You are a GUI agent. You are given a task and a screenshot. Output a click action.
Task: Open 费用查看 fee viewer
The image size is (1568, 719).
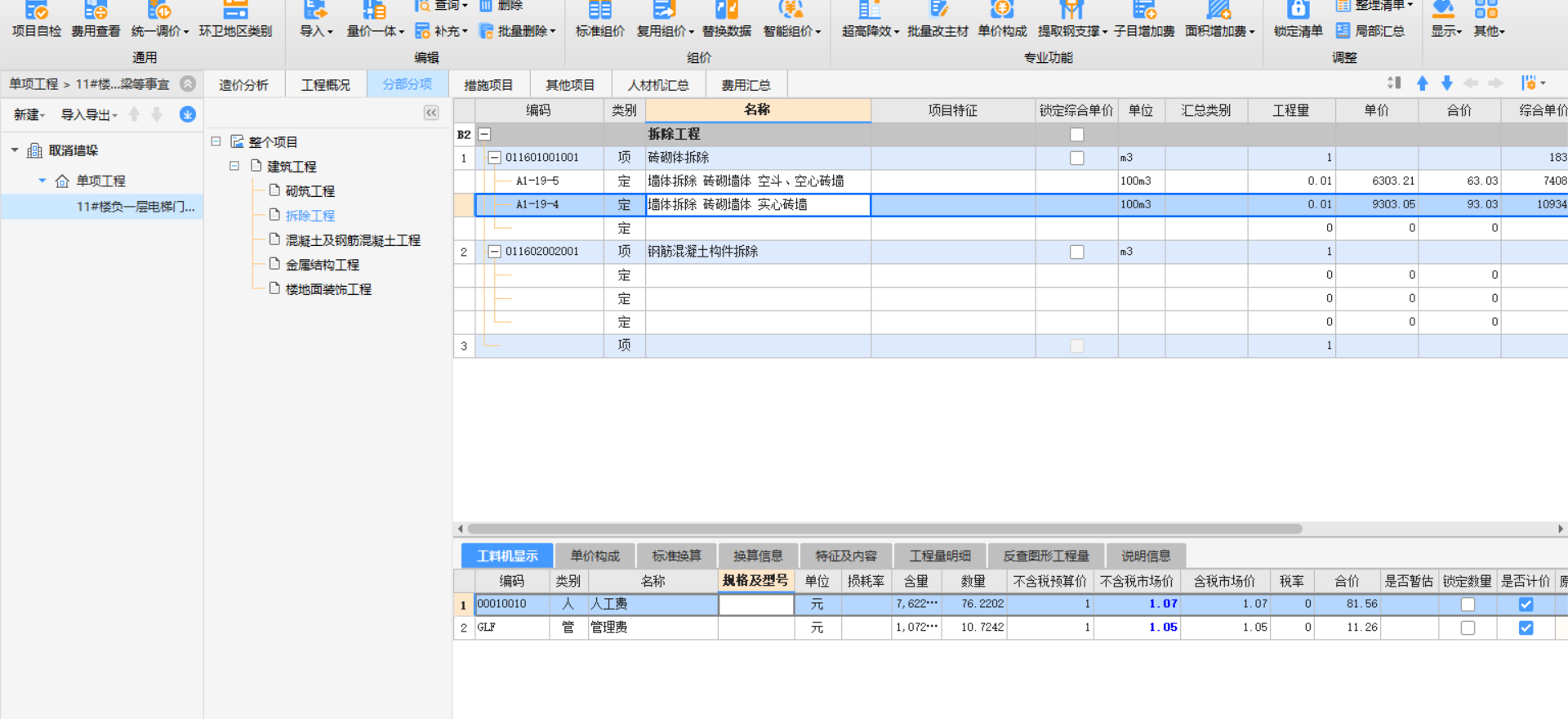(96, 20)
